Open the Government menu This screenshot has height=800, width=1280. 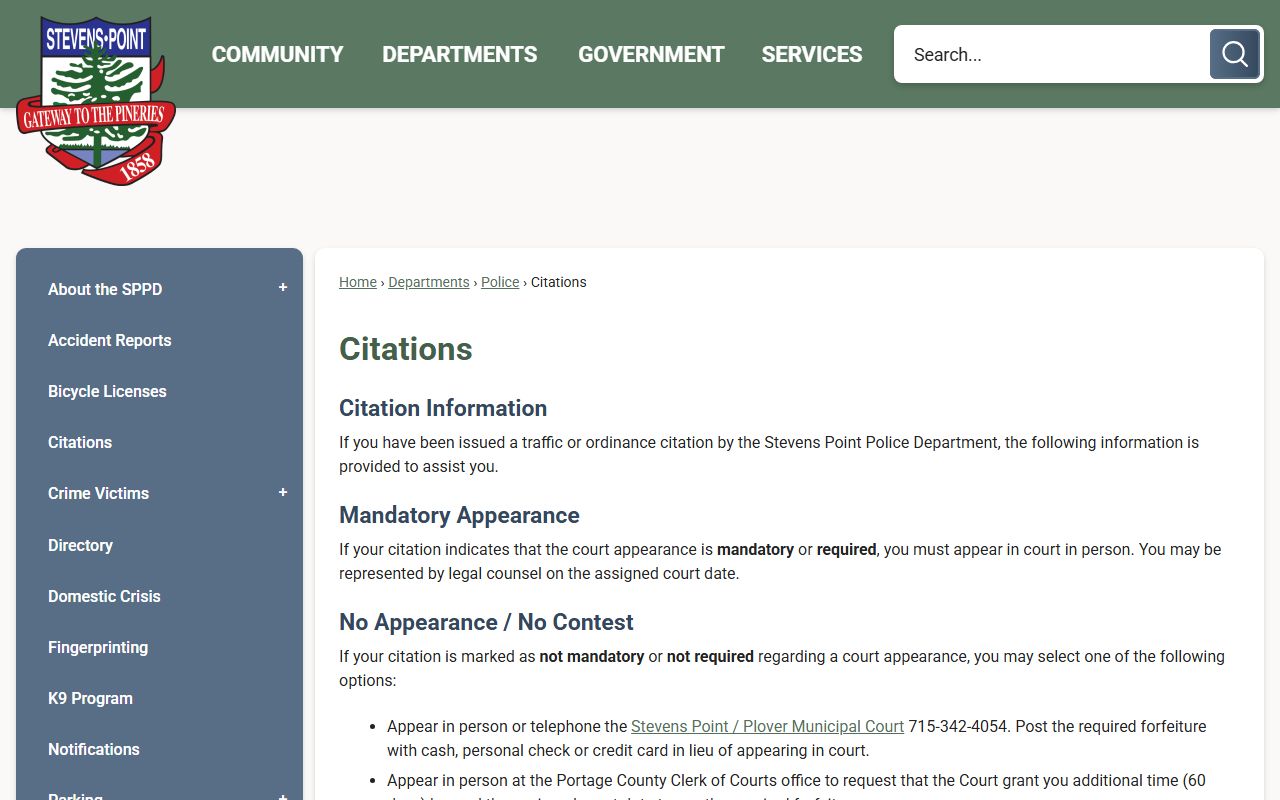pos(651,54)
